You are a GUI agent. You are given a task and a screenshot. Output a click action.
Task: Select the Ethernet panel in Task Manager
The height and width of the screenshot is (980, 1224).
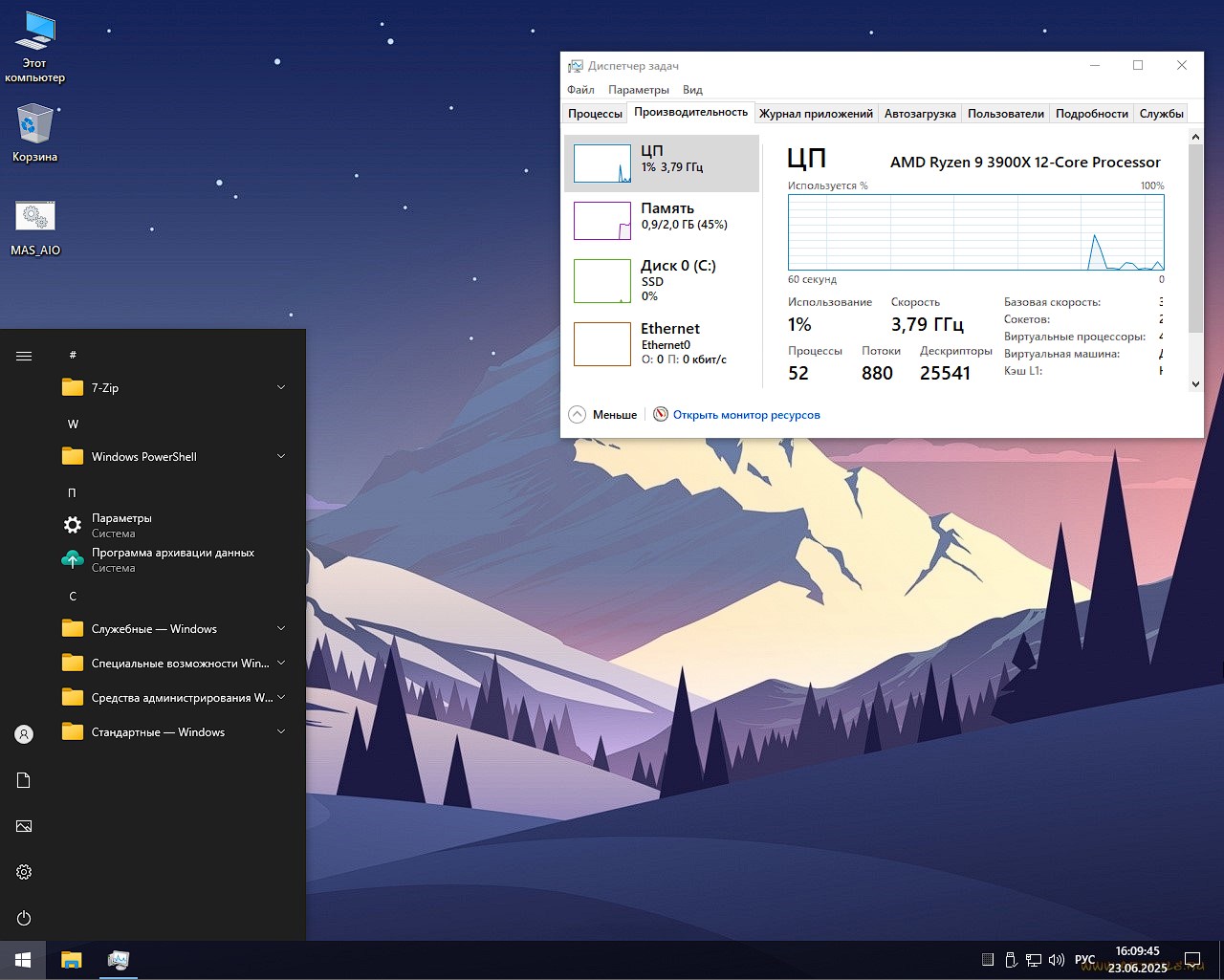(x=663, y=344)
